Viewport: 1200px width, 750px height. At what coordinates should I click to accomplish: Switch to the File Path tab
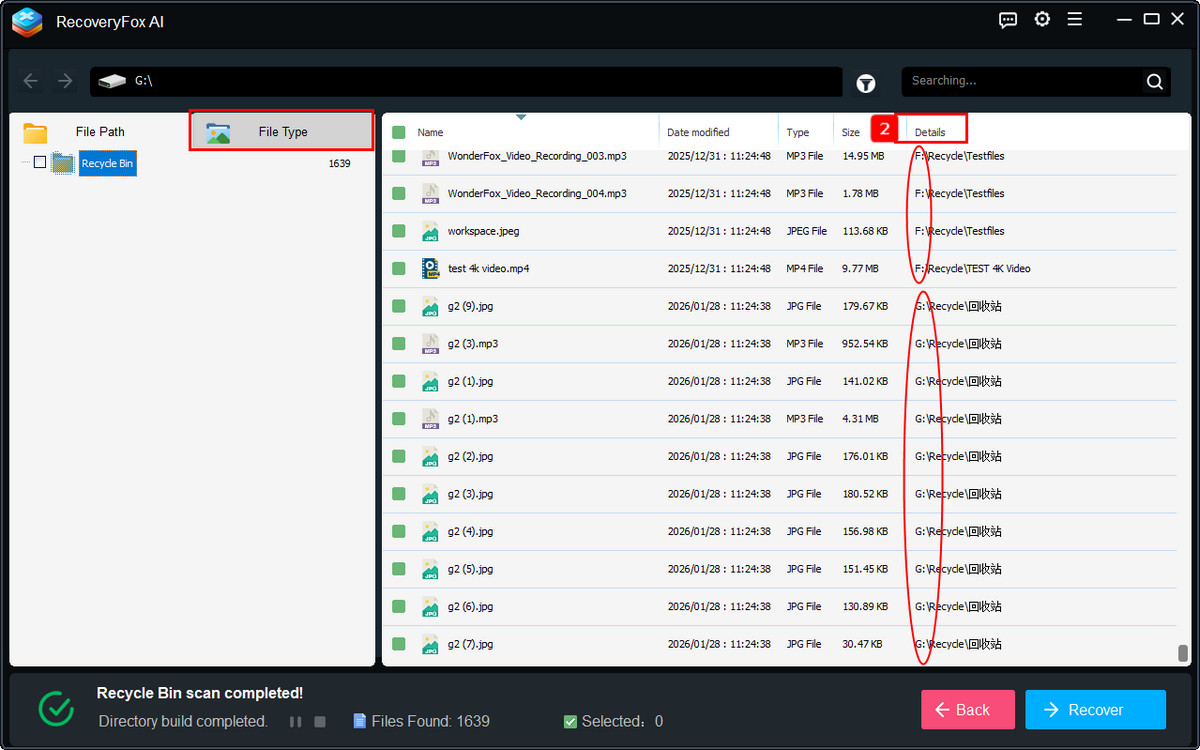(99, 132)
